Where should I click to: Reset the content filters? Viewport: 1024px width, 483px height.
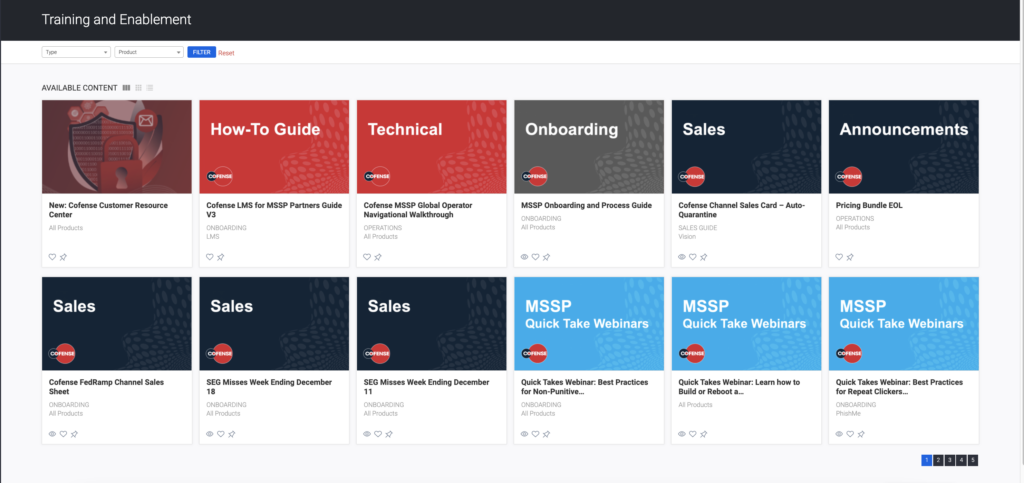pyautogui.click(x=226, y=53)
